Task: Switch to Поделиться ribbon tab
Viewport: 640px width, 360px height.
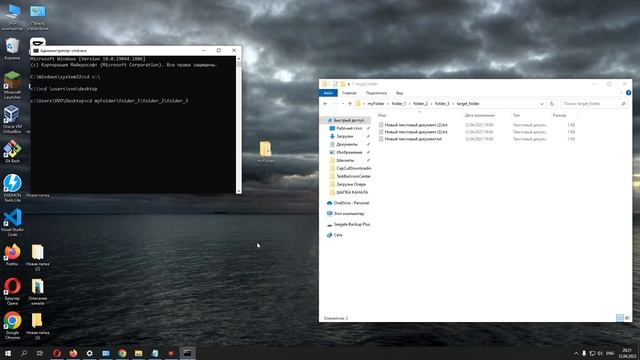Action: (376, 93)
